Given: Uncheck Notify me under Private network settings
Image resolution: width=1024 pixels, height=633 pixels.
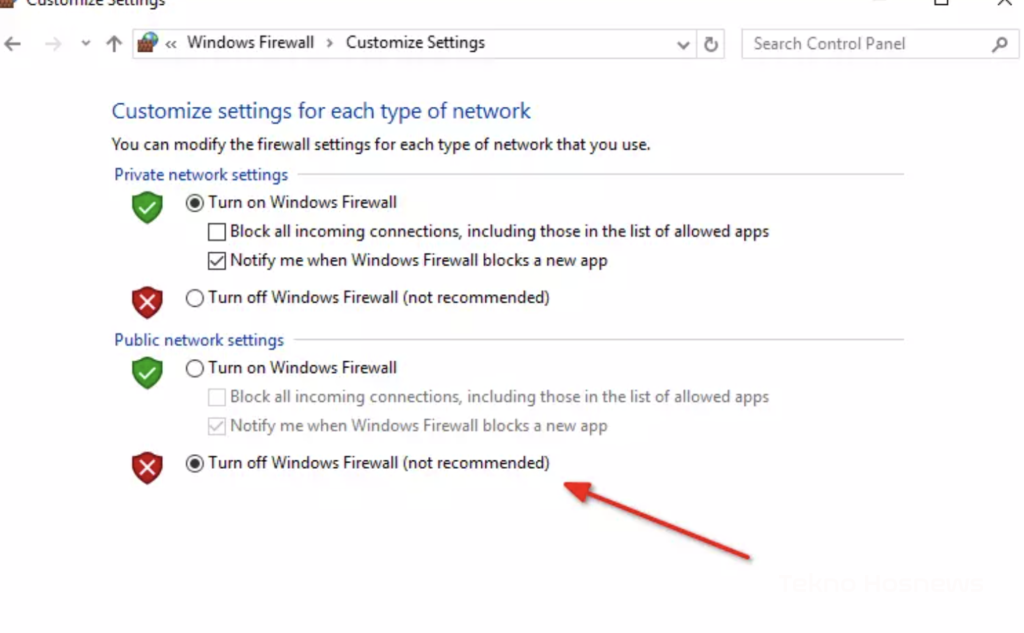Looking at the screenshot, I should 217,261.
